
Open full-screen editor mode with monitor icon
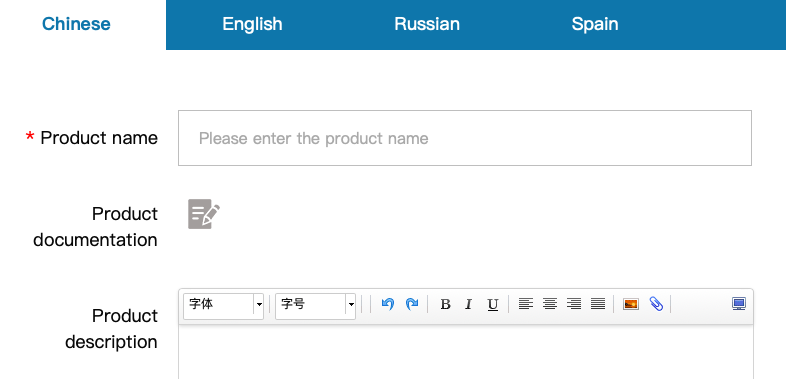(739, 304)
